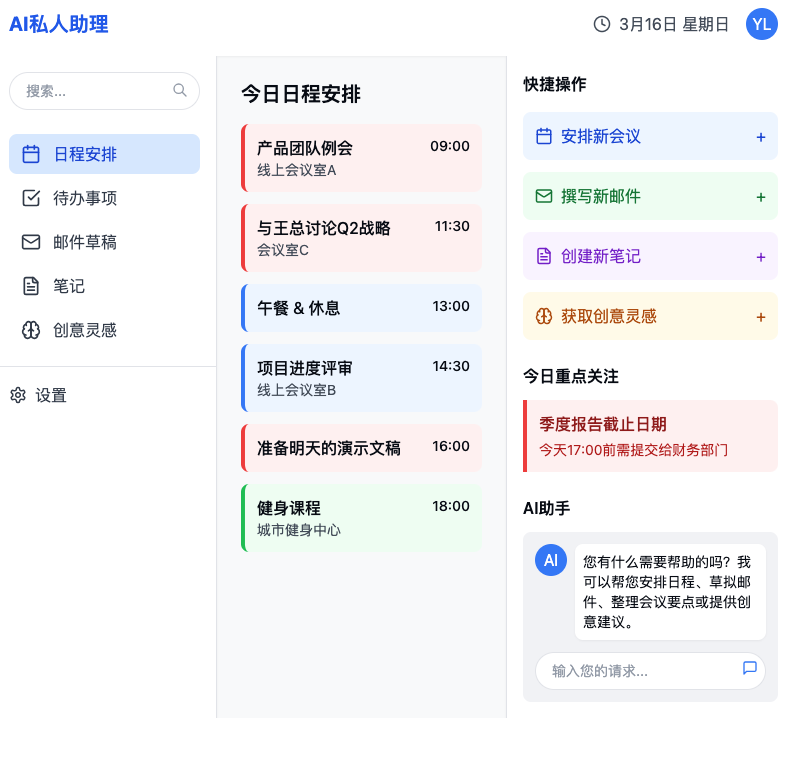Click 今天17:00前需提交给财务部门 text
The image size is (788, 758).
pos(633,450)
